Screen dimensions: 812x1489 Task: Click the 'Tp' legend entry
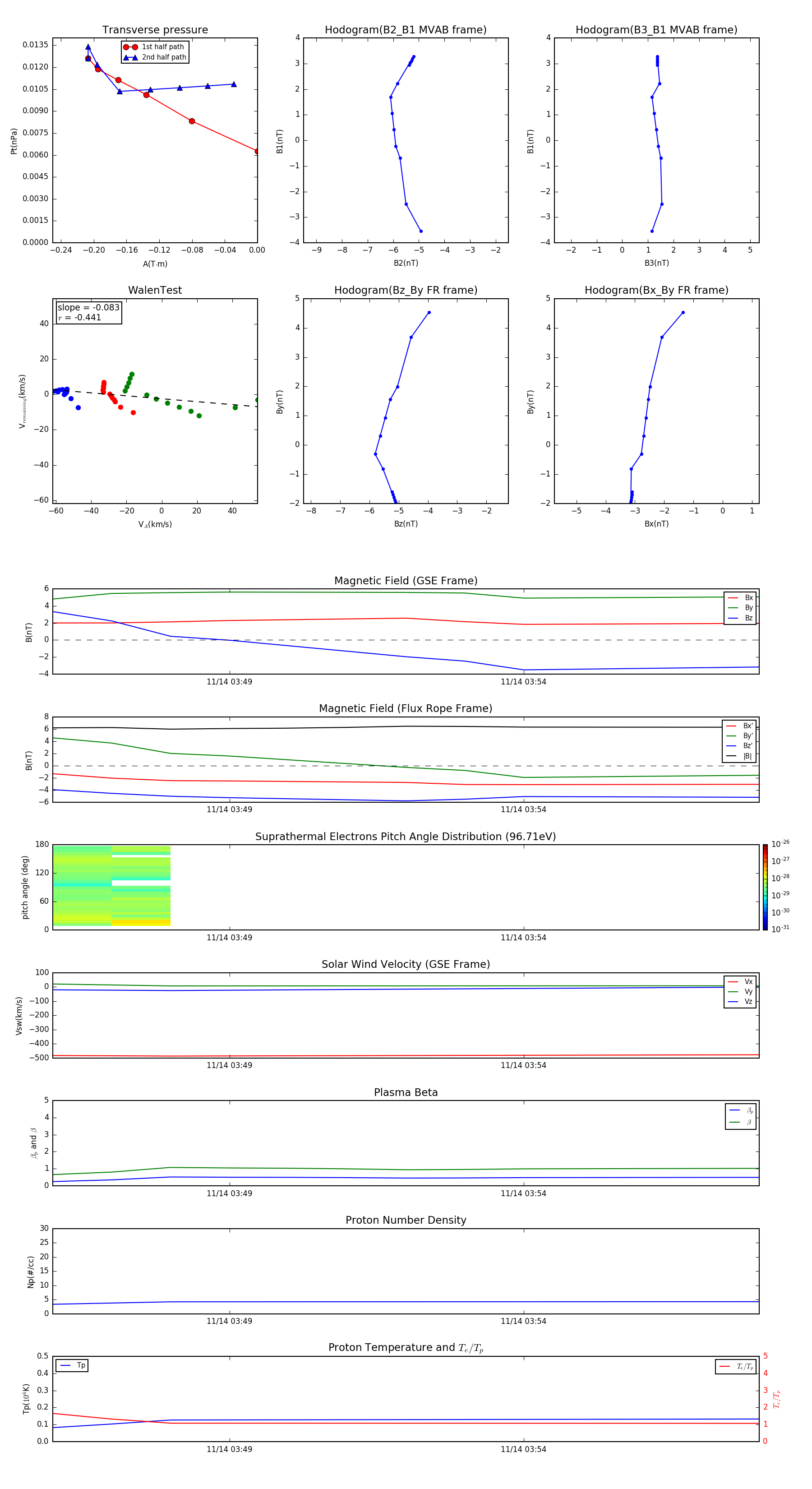(x=72, y=1365)
